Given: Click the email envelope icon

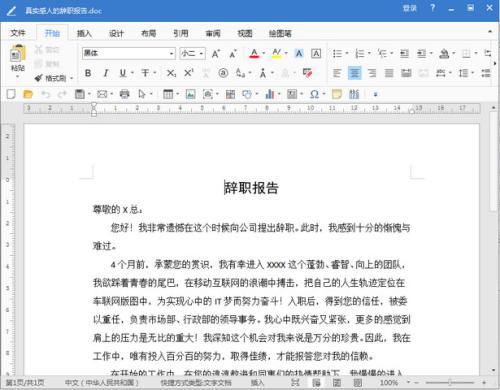Looking at the screenshot, I should point(102,94).
